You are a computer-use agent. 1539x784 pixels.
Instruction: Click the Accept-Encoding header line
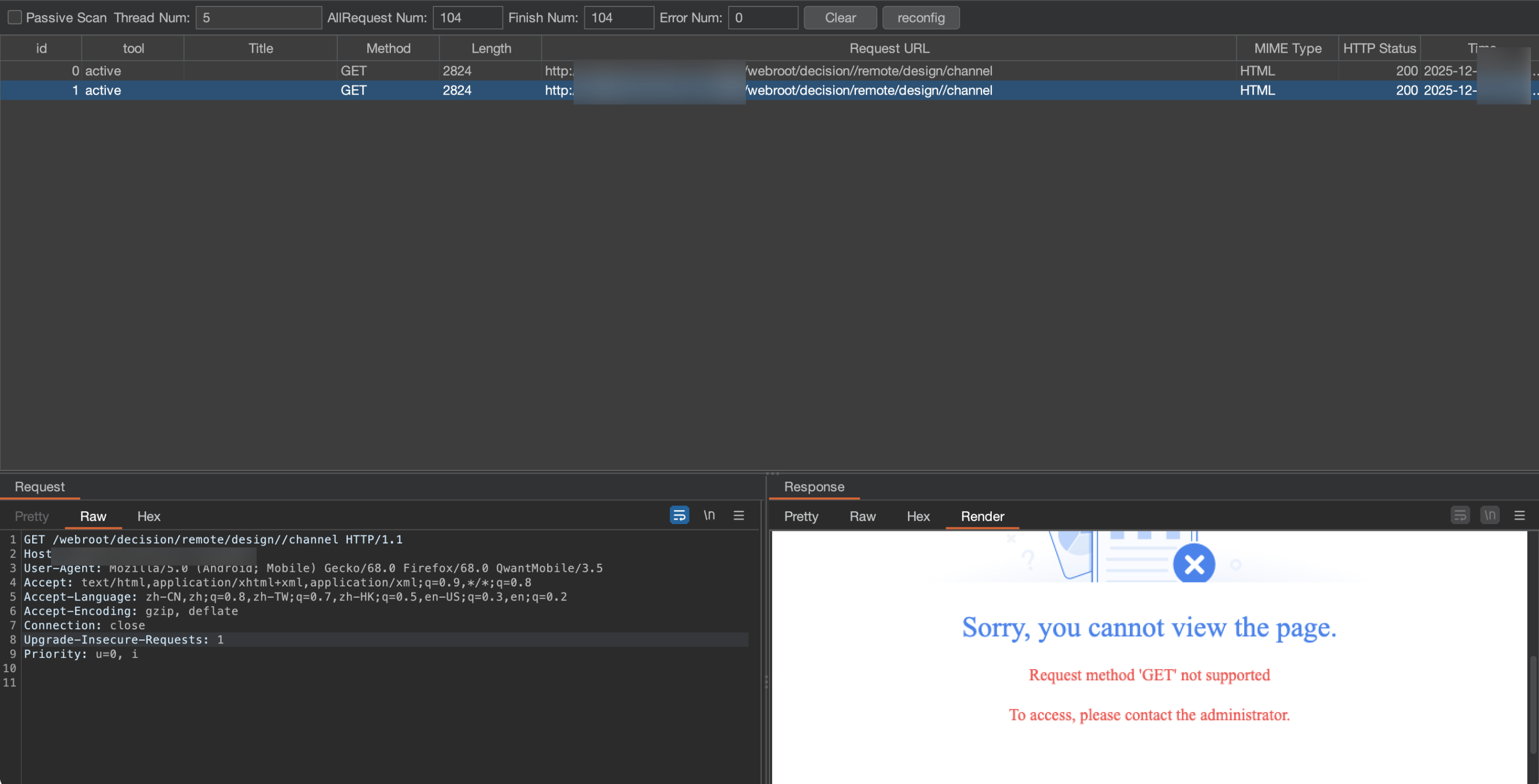(131, 611)
